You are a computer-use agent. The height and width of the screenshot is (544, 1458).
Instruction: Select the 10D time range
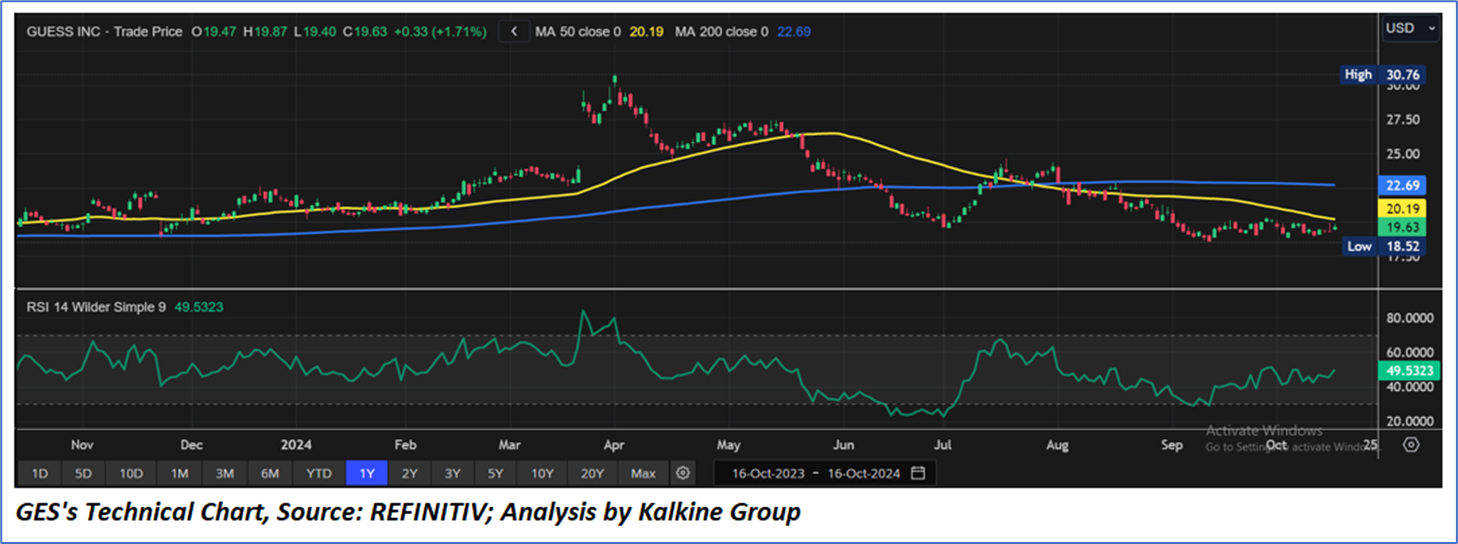click(x=131, y=473)
